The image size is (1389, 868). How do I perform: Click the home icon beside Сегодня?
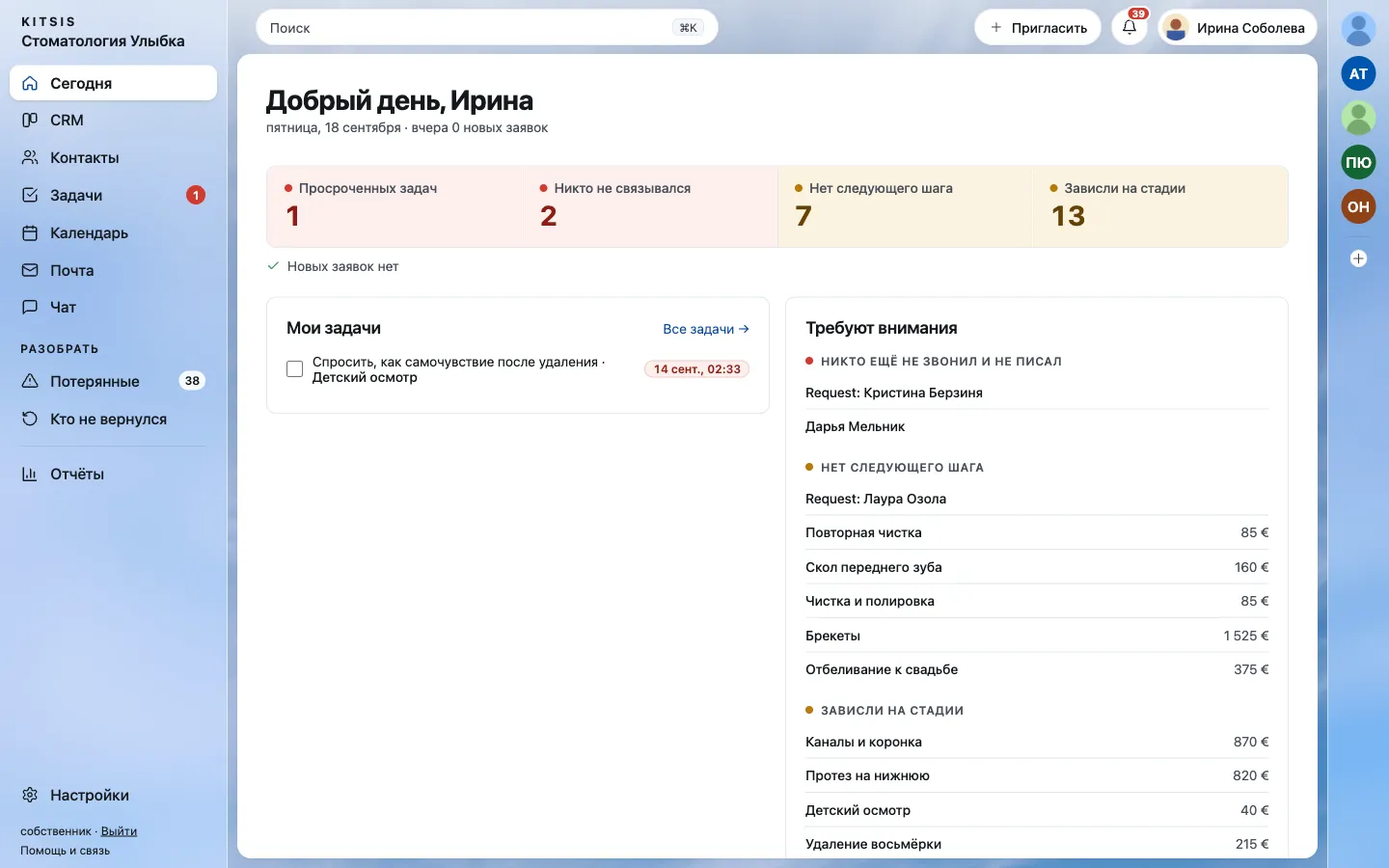pyautogui.click(x=30, y=83)
